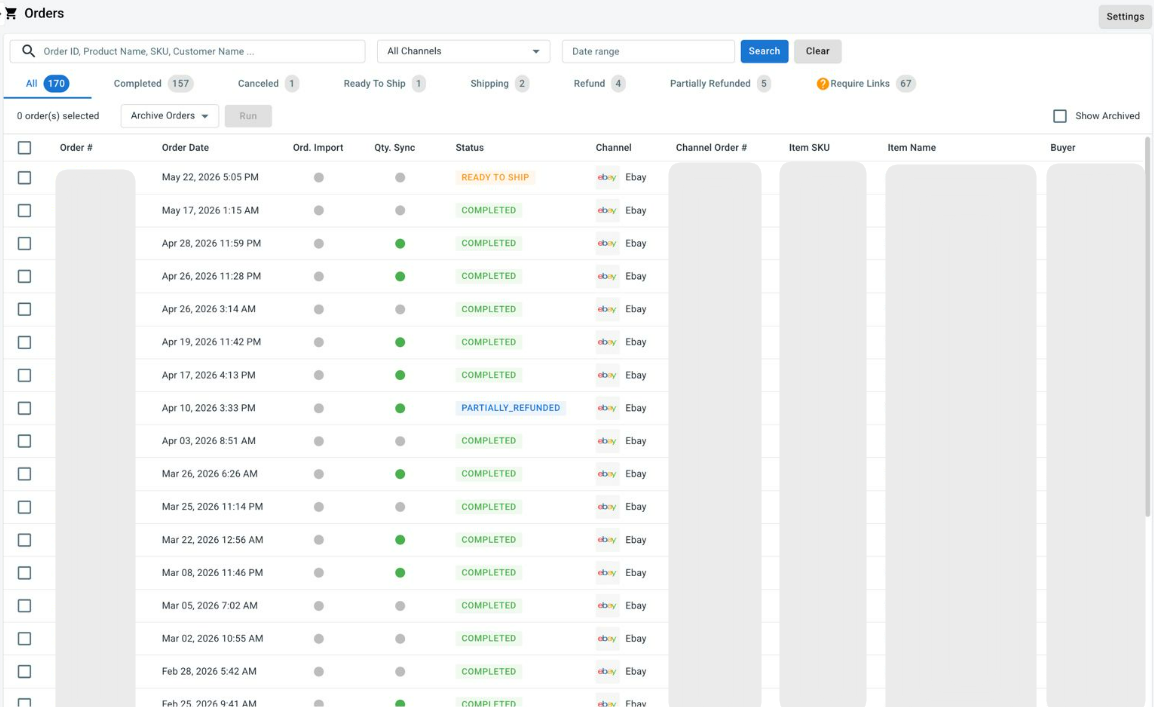Select the May 17, 2026 1:15 AM order checkbox
Screen dimensions: 1154x707
pyautogui.click(x=24, y=210)
